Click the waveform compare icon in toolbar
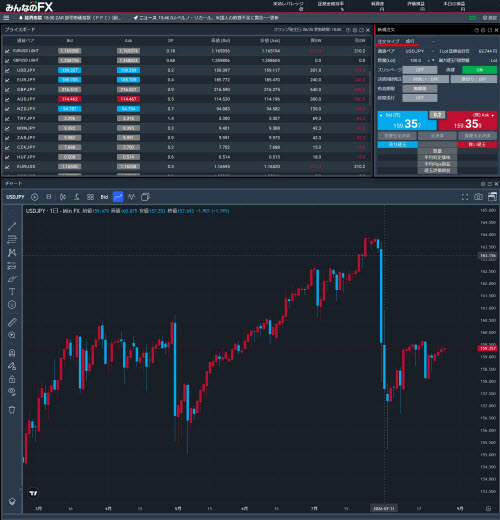The height and width of the screenshot is (520, 500). pos(132,197)
